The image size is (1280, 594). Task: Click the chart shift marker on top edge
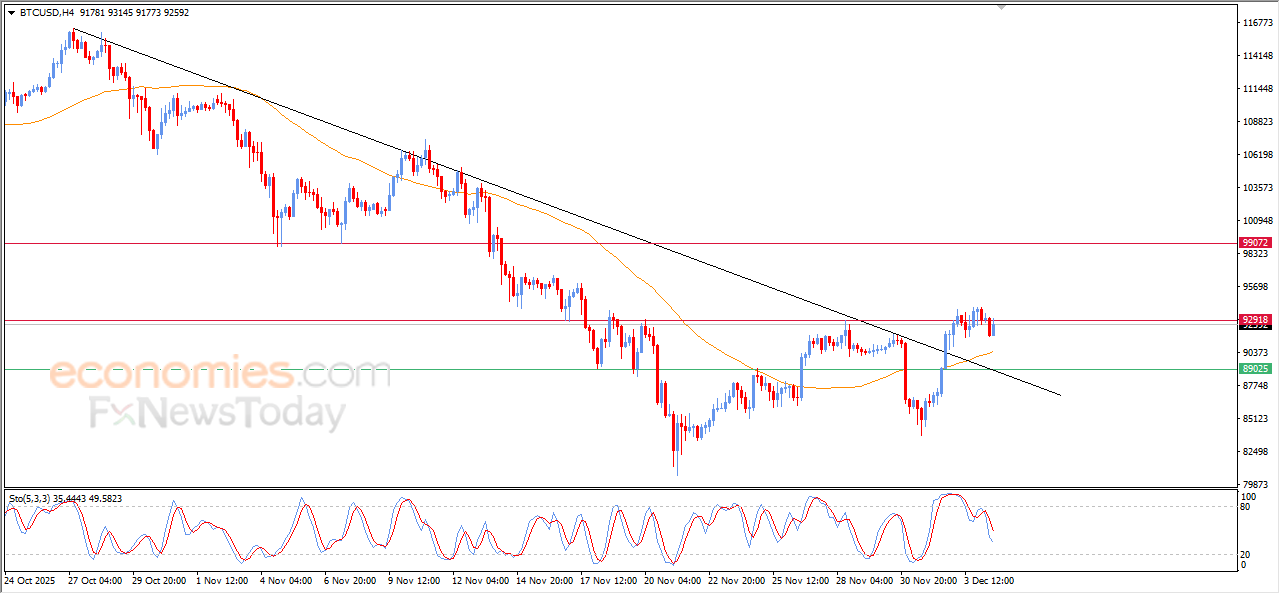click(x=1002, y=7)
